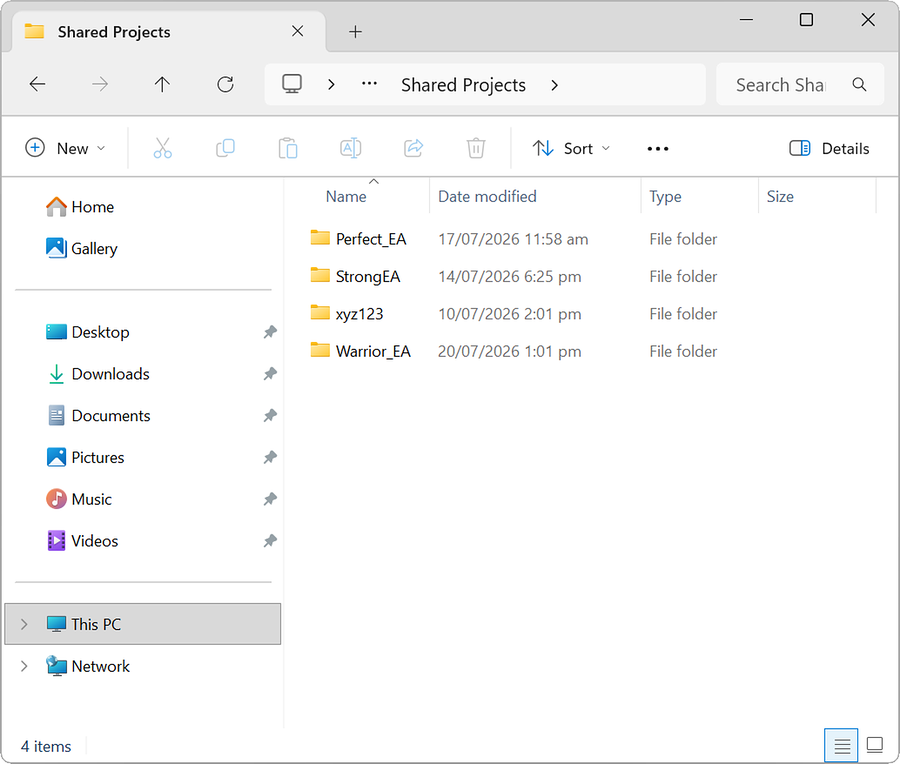Sort by the Type column header
This screenshot has width=900, height=764.
(665, 196)
